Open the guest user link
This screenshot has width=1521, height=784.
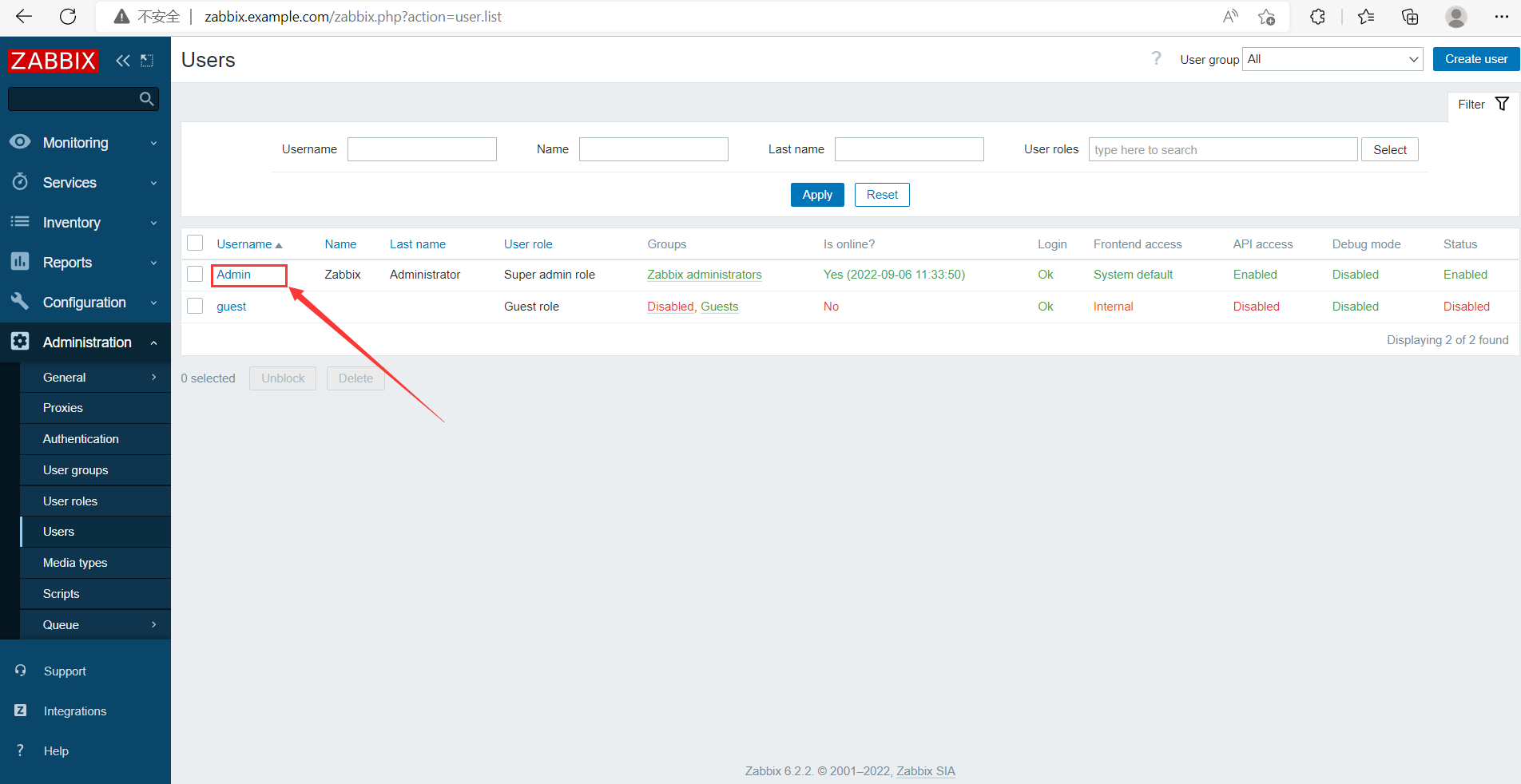(x=232, y=307)
